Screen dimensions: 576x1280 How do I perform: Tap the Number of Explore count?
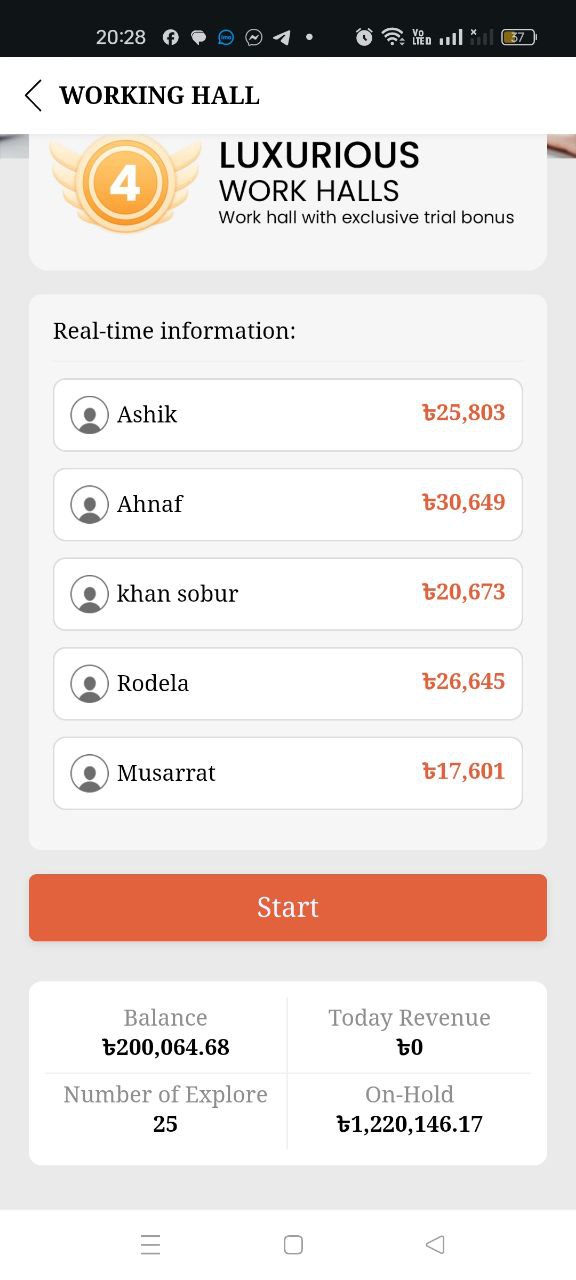click(x=165, y=1124)
